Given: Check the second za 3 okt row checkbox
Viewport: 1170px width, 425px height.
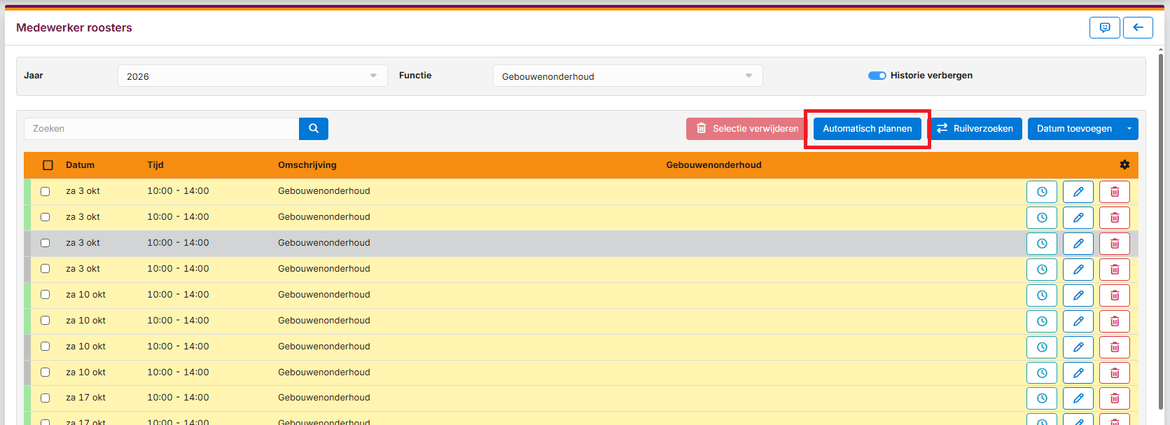Looking at the screenshot, I should pos(46,217).
